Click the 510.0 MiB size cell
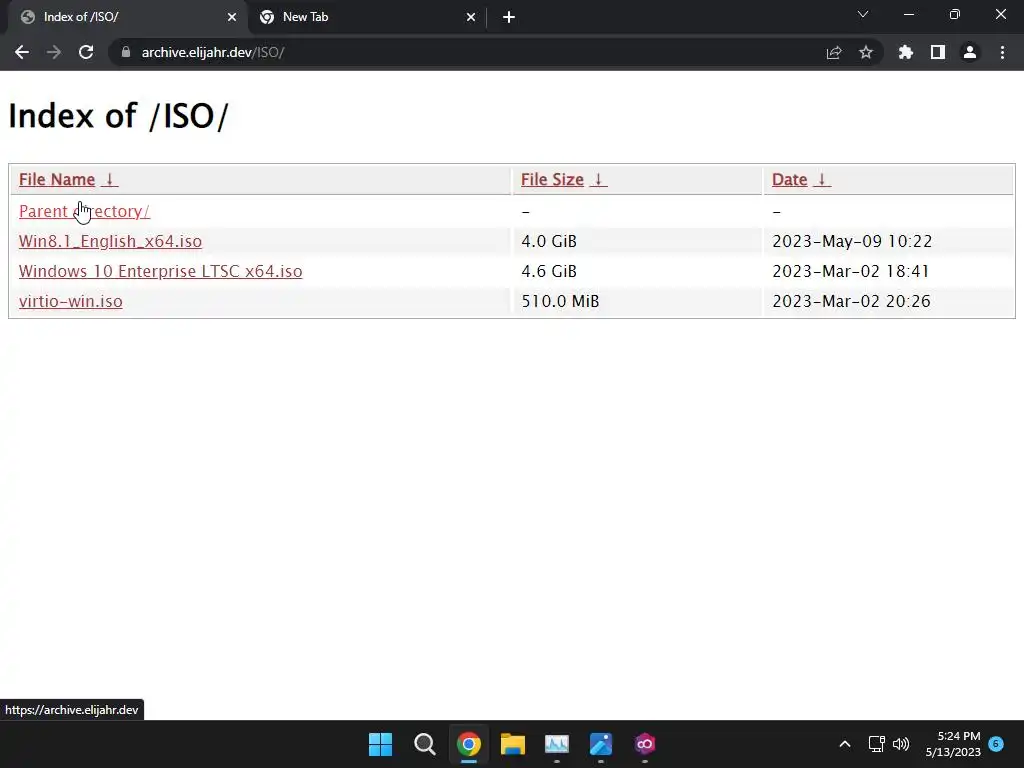Image resolution: width=1024 pixels, height=768 pixels. pyautogui.click(x=560, y=302)
